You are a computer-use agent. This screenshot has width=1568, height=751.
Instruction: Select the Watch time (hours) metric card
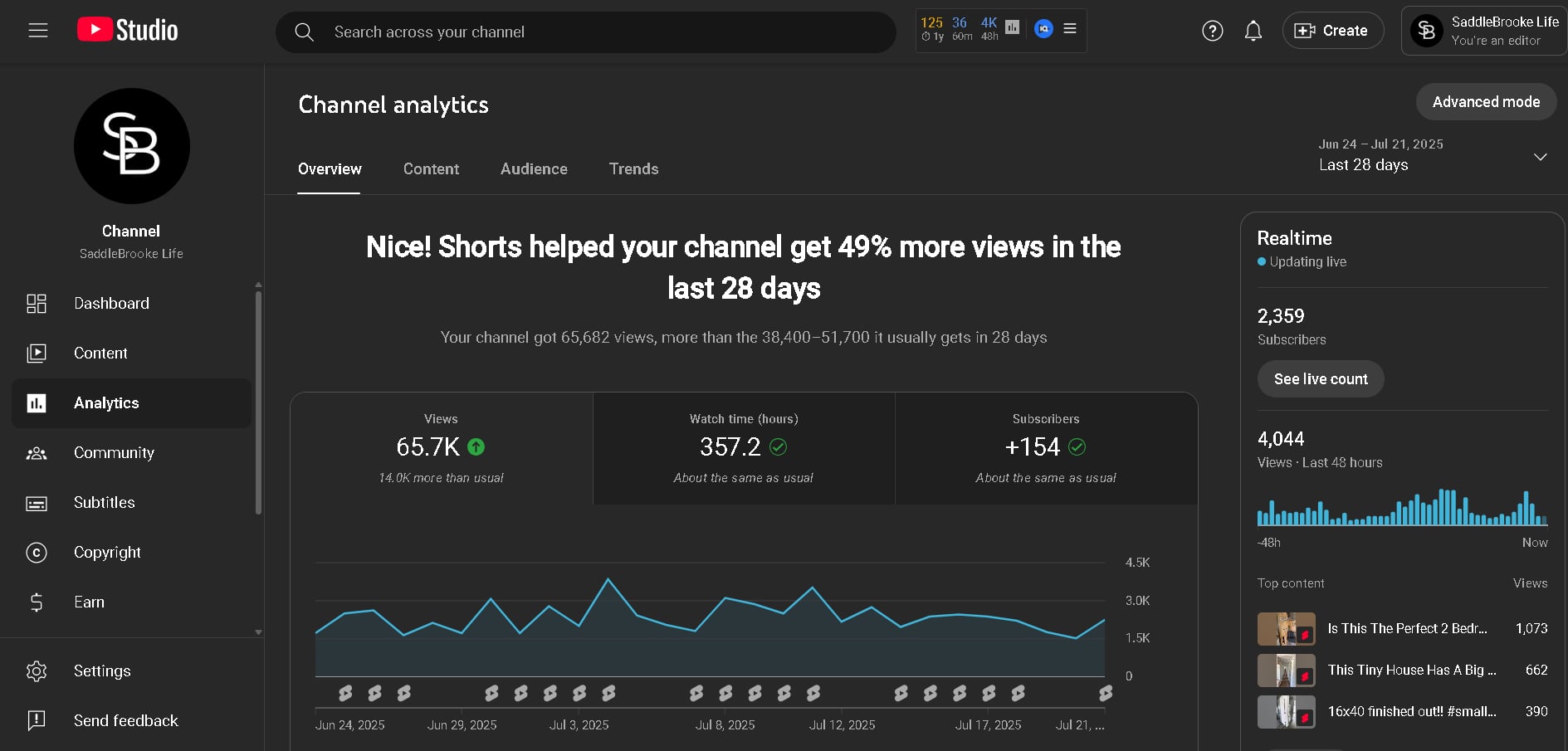tap(744, 449)
